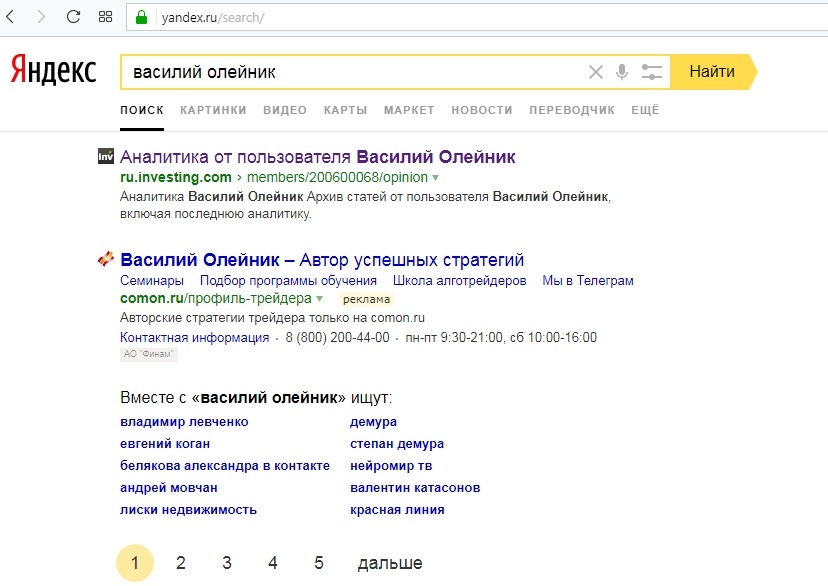Click 'дальше' to go to next page

pyautogui.click(x=390, y=563)
